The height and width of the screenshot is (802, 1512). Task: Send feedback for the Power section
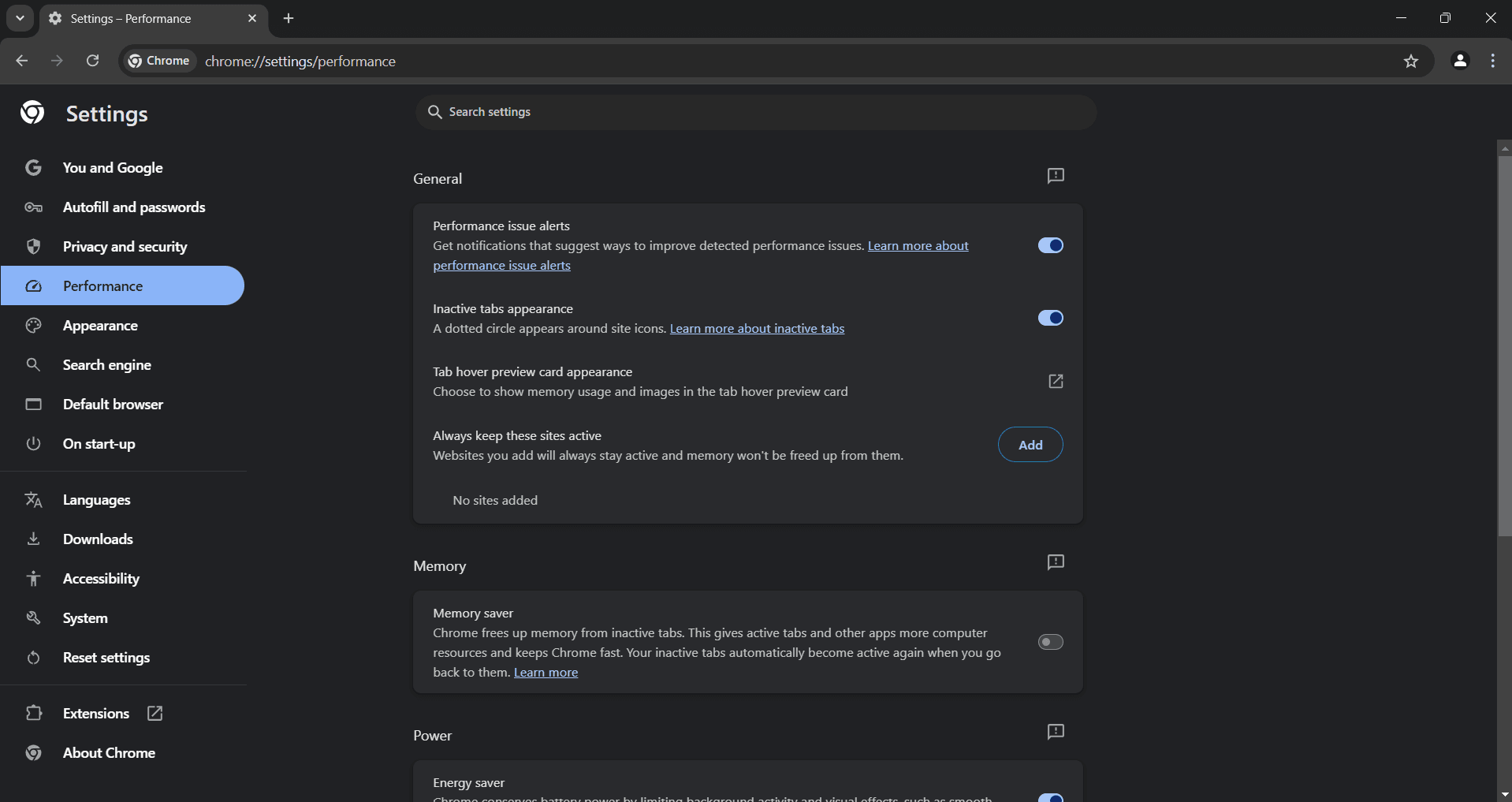(1056, 732)
